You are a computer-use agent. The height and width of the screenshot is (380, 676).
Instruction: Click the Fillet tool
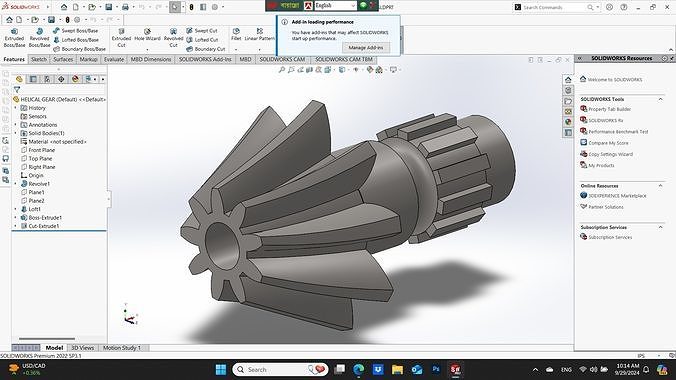[x=236, y=35]
